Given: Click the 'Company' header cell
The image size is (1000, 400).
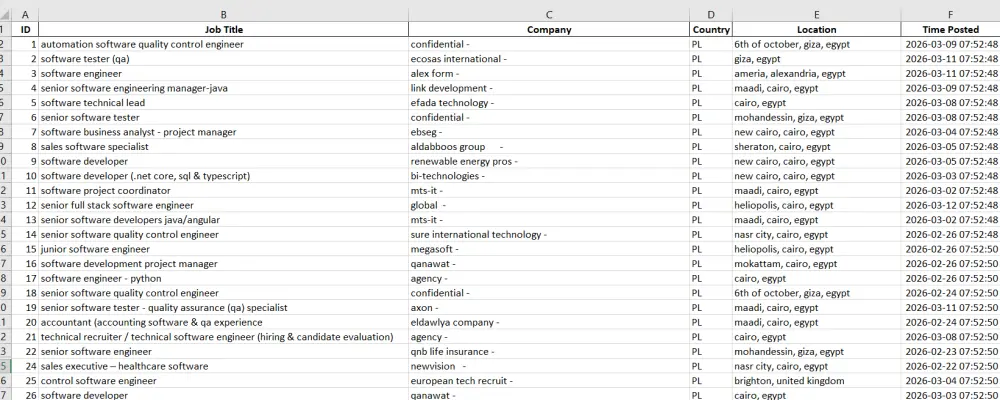Looking at the screenshot, I should pyautogui.click(x=549, y=29).
